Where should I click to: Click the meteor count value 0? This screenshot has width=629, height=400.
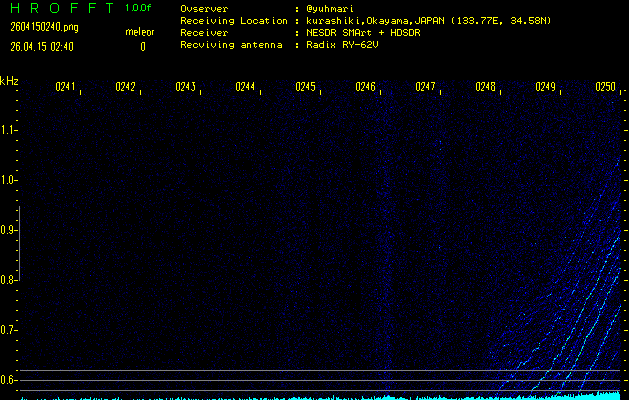coord(143,47)
